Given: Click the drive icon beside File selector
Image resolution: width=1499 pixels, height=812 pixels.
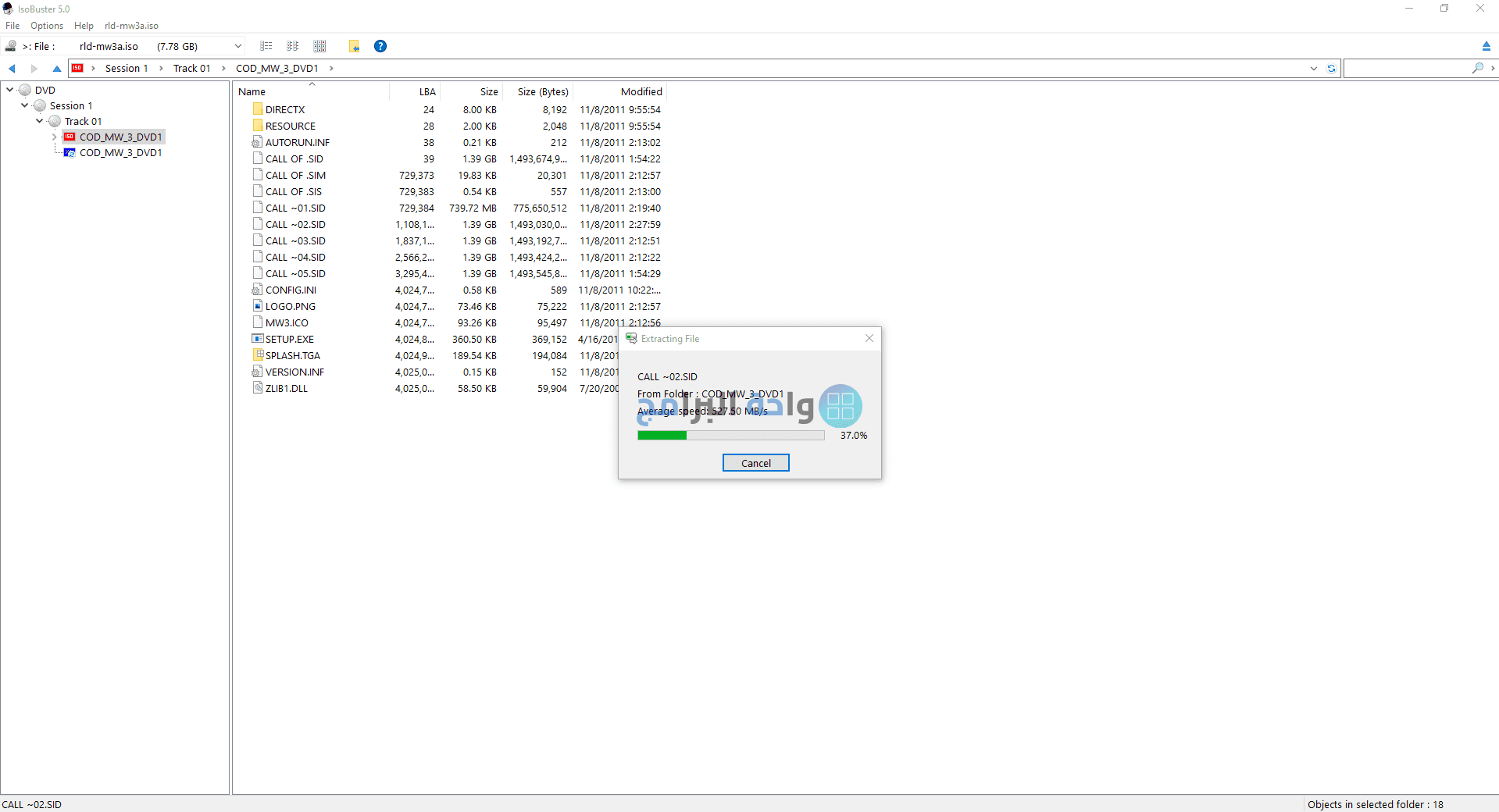Looking at the screenshot, I should pos(11,46).
